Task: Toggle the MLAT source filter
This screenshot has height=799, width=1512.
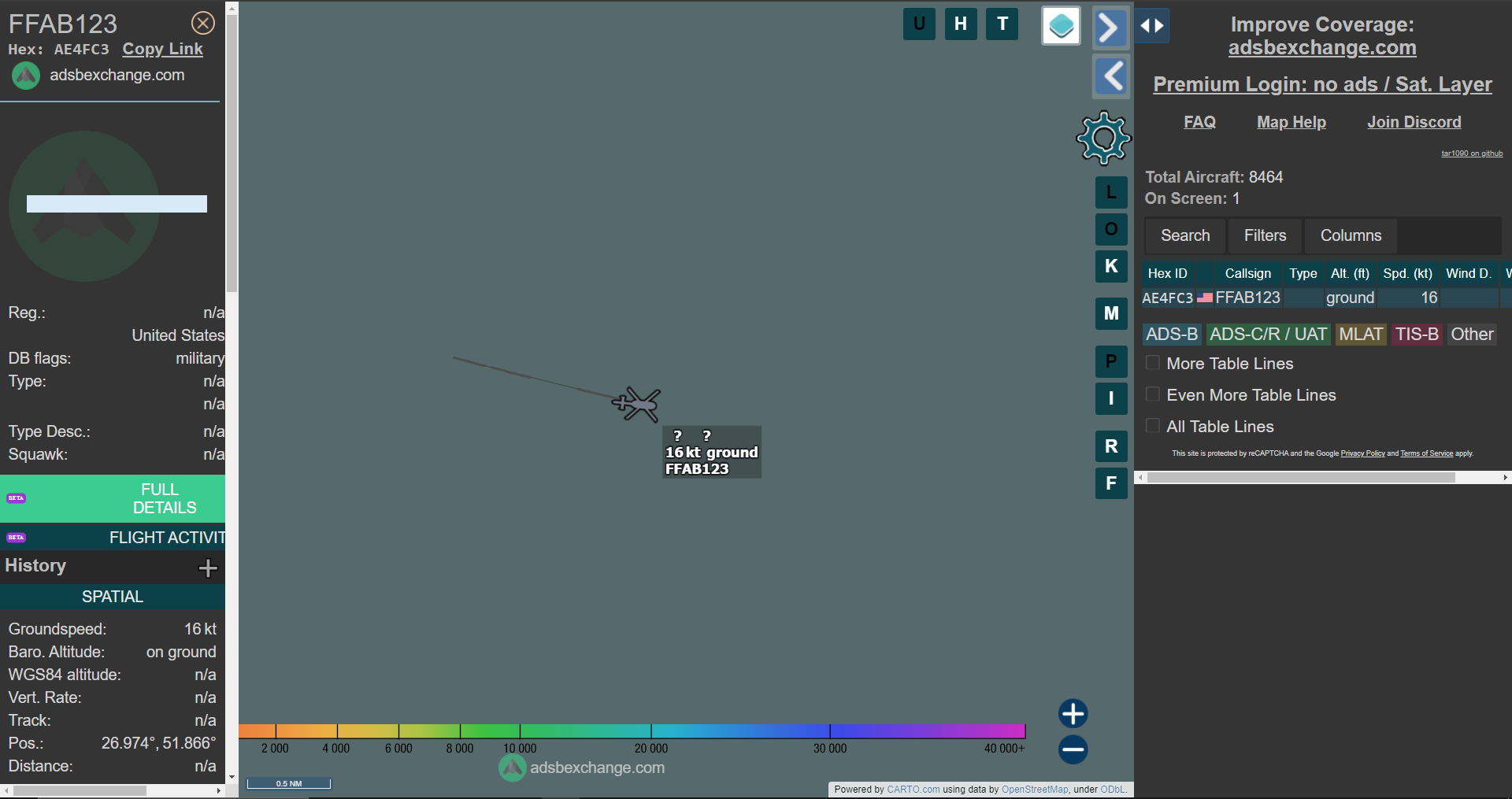Action: (x=1361, y=335)
